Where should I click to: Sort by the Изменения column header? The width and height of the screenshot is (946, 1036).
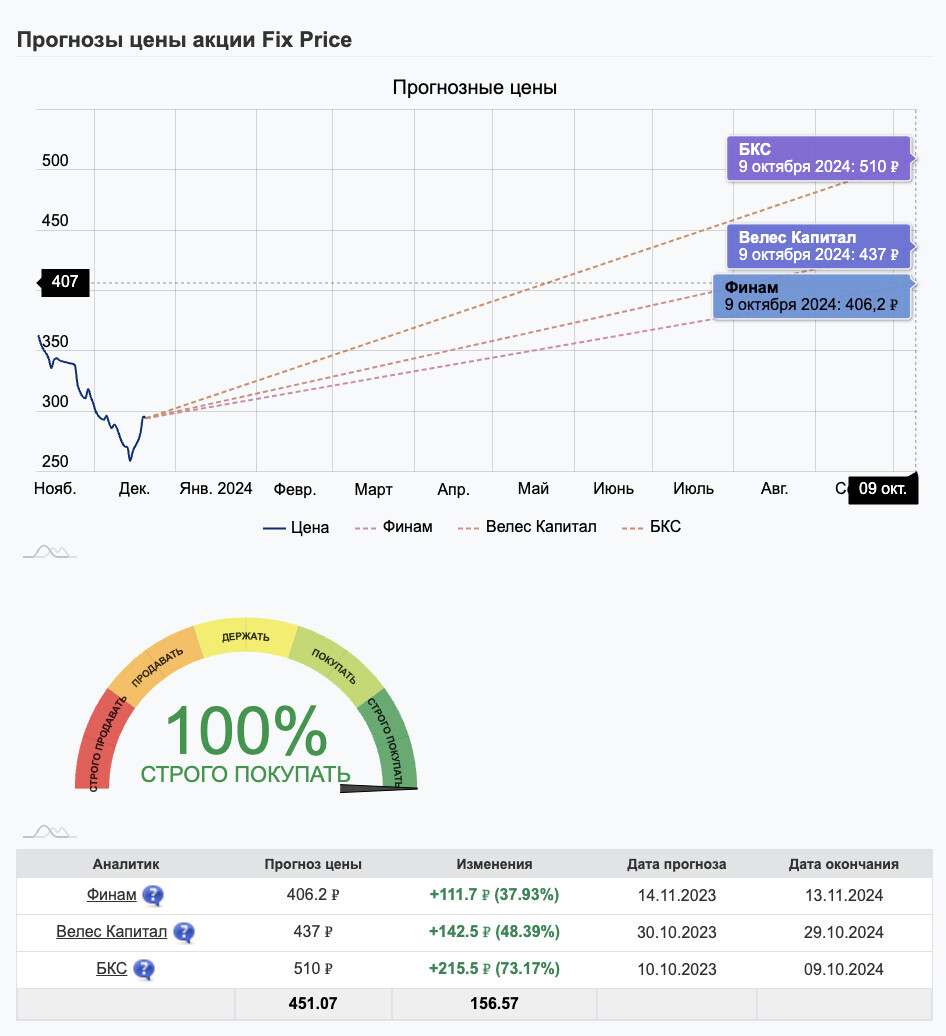point(494,864)
